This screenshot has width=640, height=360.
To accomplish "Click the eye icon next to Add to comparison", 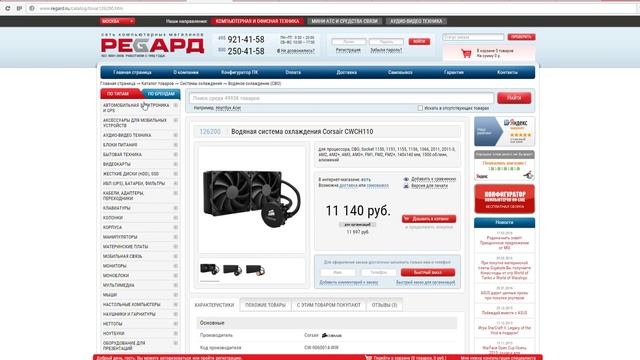I will tap(406, 179).
